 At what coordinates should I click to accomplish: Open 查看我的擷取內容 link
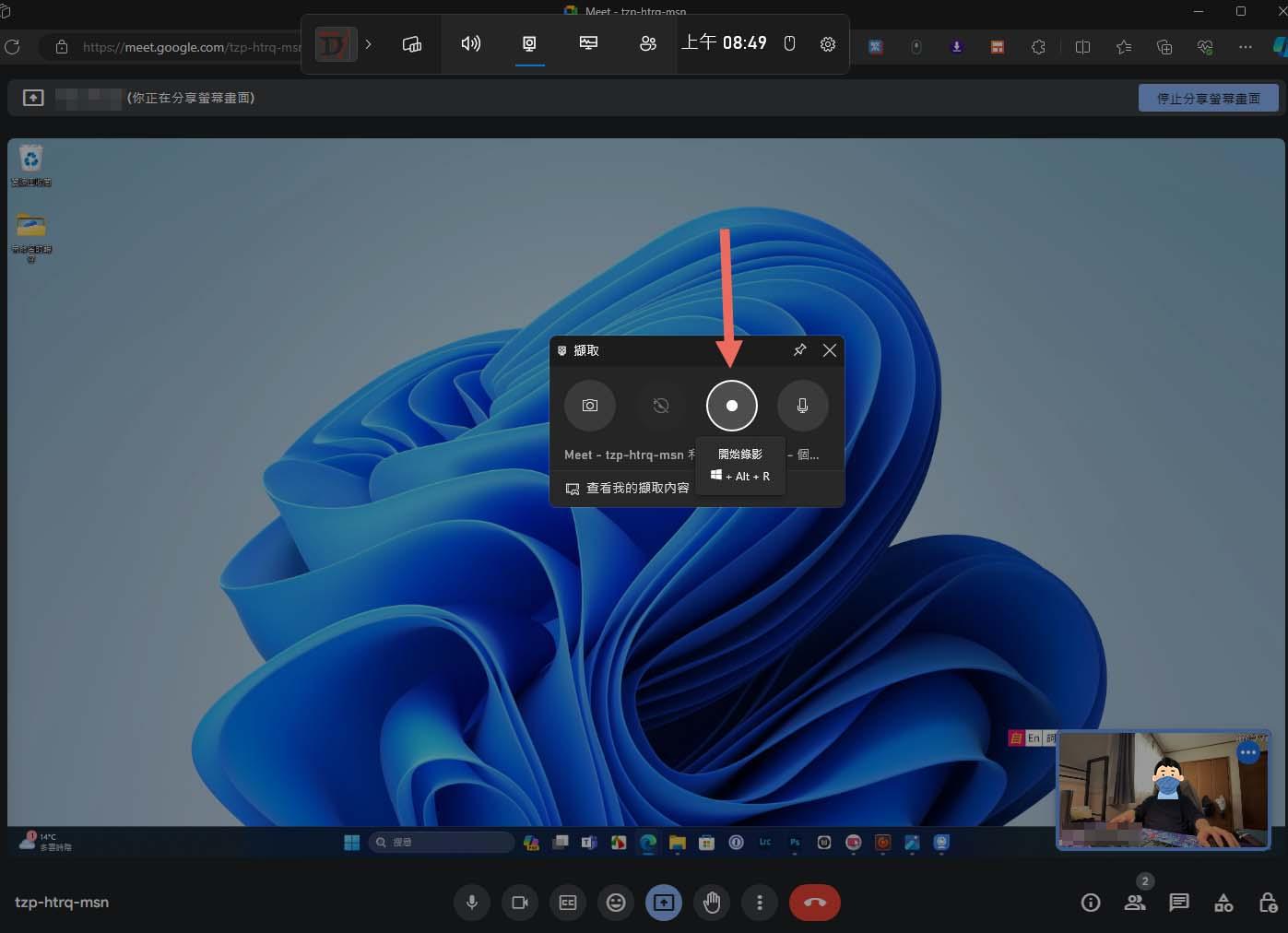(628, 488)
